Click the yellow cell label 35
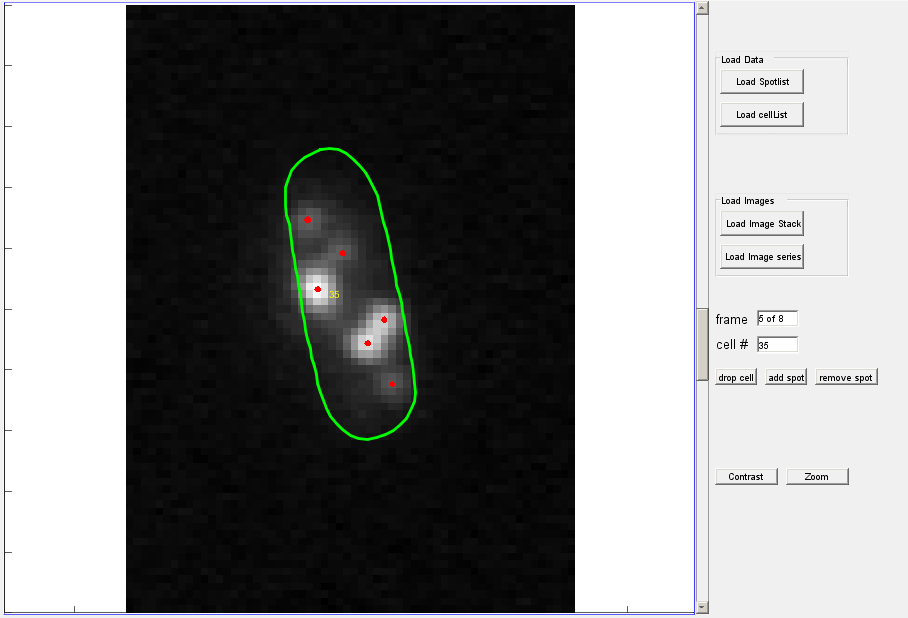This screenshot has width=908, height=618. tap(334, 295)
